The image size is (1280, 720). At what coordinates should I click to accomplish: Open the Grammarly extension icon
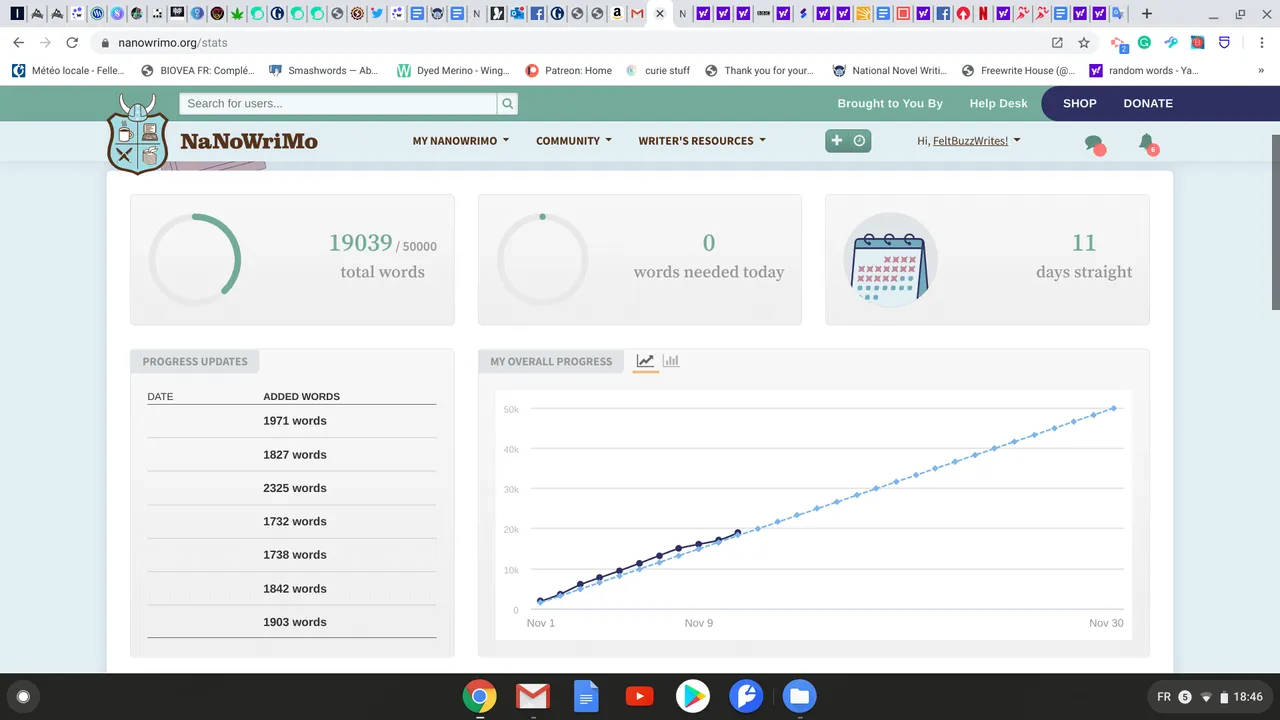[1145, 43]
